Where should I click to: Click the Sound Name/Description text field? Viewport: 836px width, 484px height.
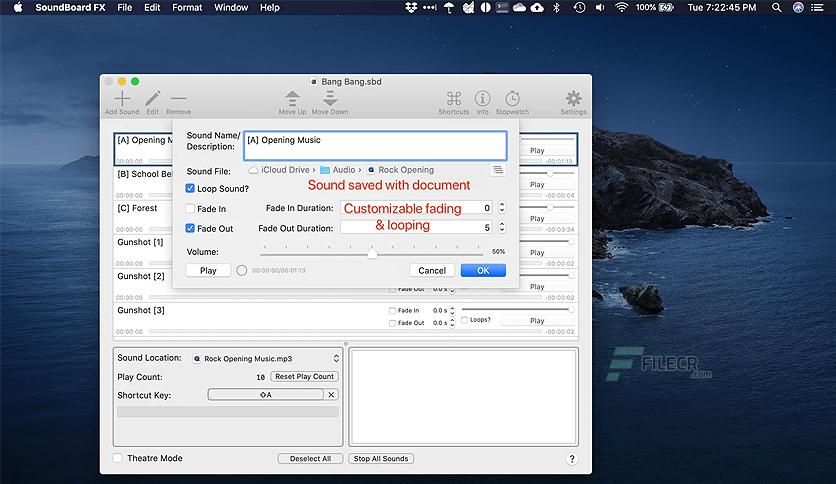(375, 146)
